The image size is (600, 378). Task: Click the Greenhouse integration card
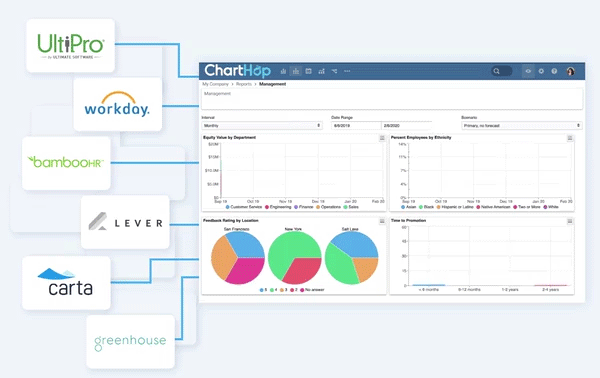pos(130,342)
